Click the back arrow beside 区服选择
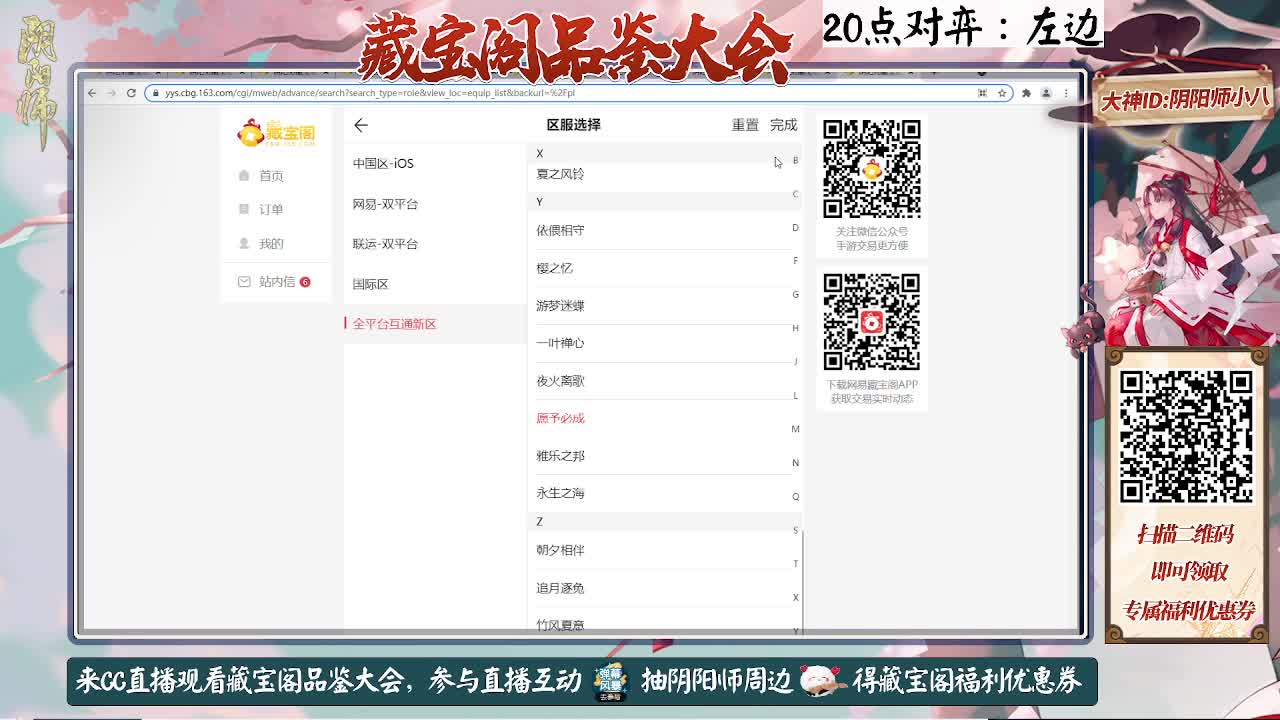Viewport: 1280px width, 720px height. (x=361, y=125)
